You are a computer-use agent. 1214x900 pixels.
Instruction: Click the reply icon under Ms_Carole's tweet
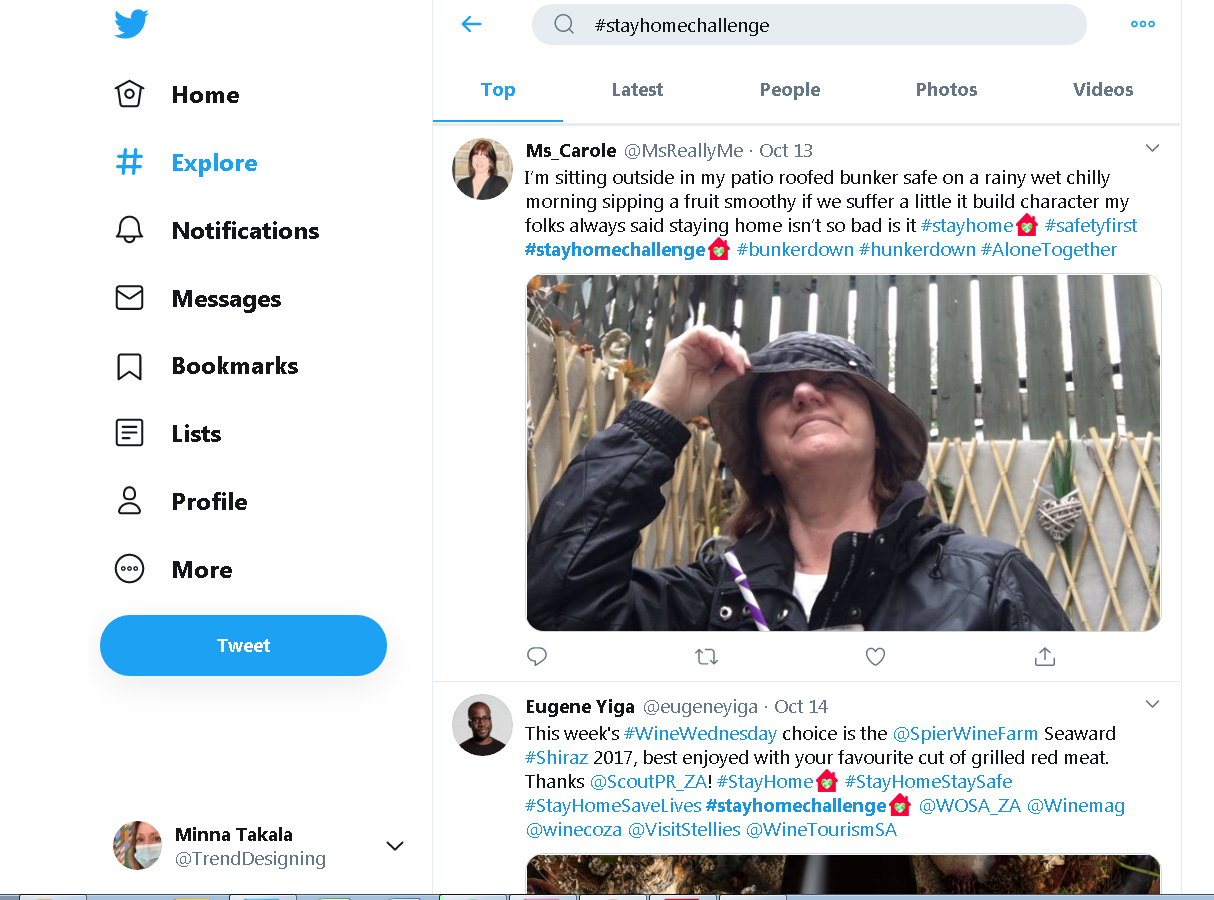click(537, 656)
